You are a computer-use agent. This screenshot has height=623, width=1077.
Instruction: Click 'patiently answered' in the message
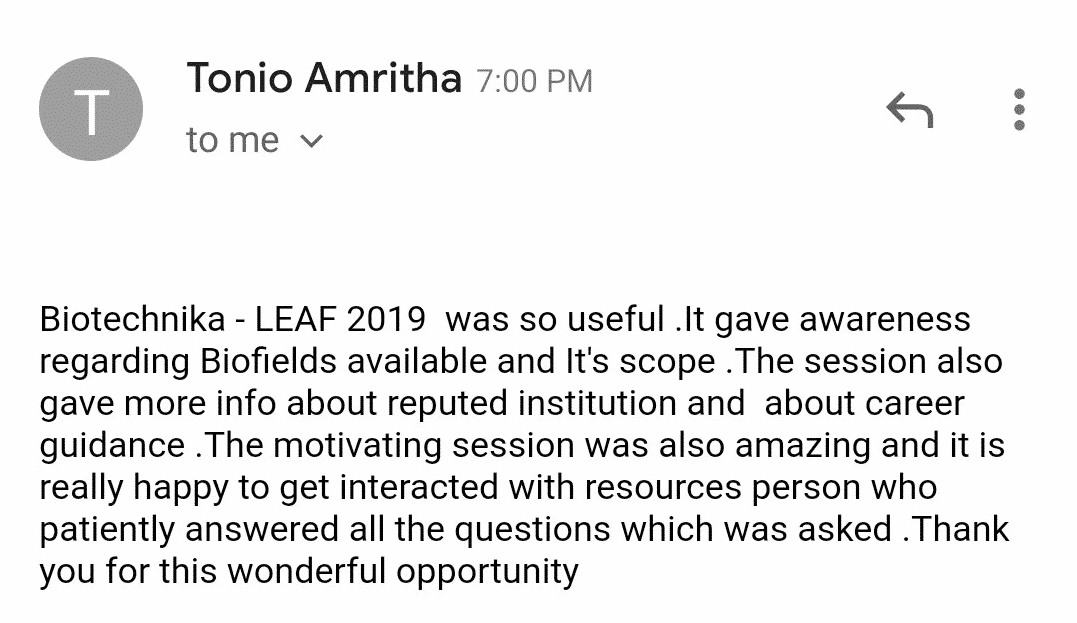coord(189,530)
